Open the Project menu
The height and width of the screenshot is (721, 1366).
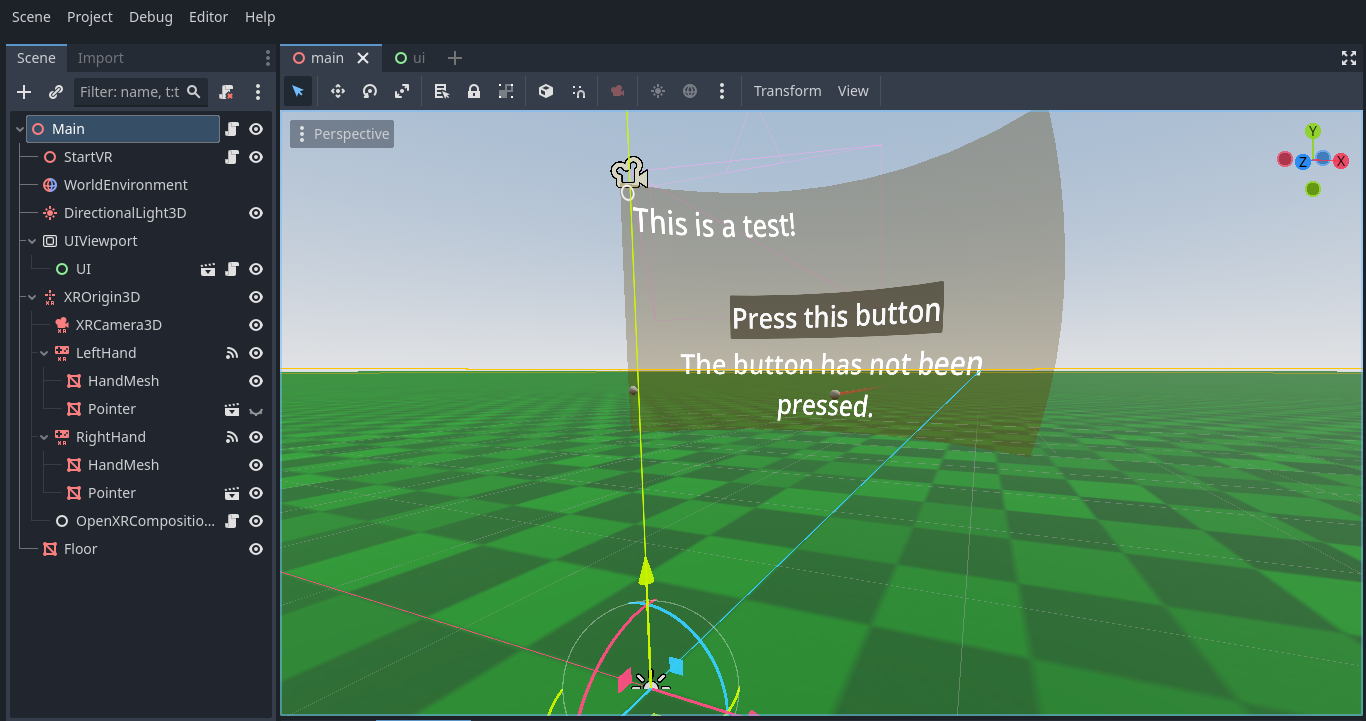89,17
